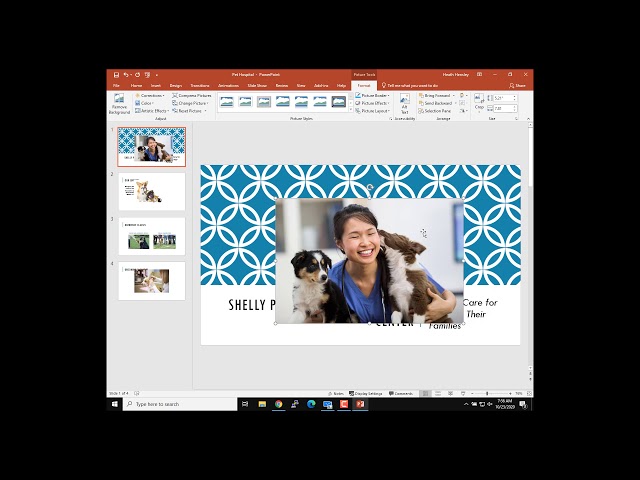Click the Crop tool icon
Viewport: 640px width, 480px height.
(x=479, y=98)
